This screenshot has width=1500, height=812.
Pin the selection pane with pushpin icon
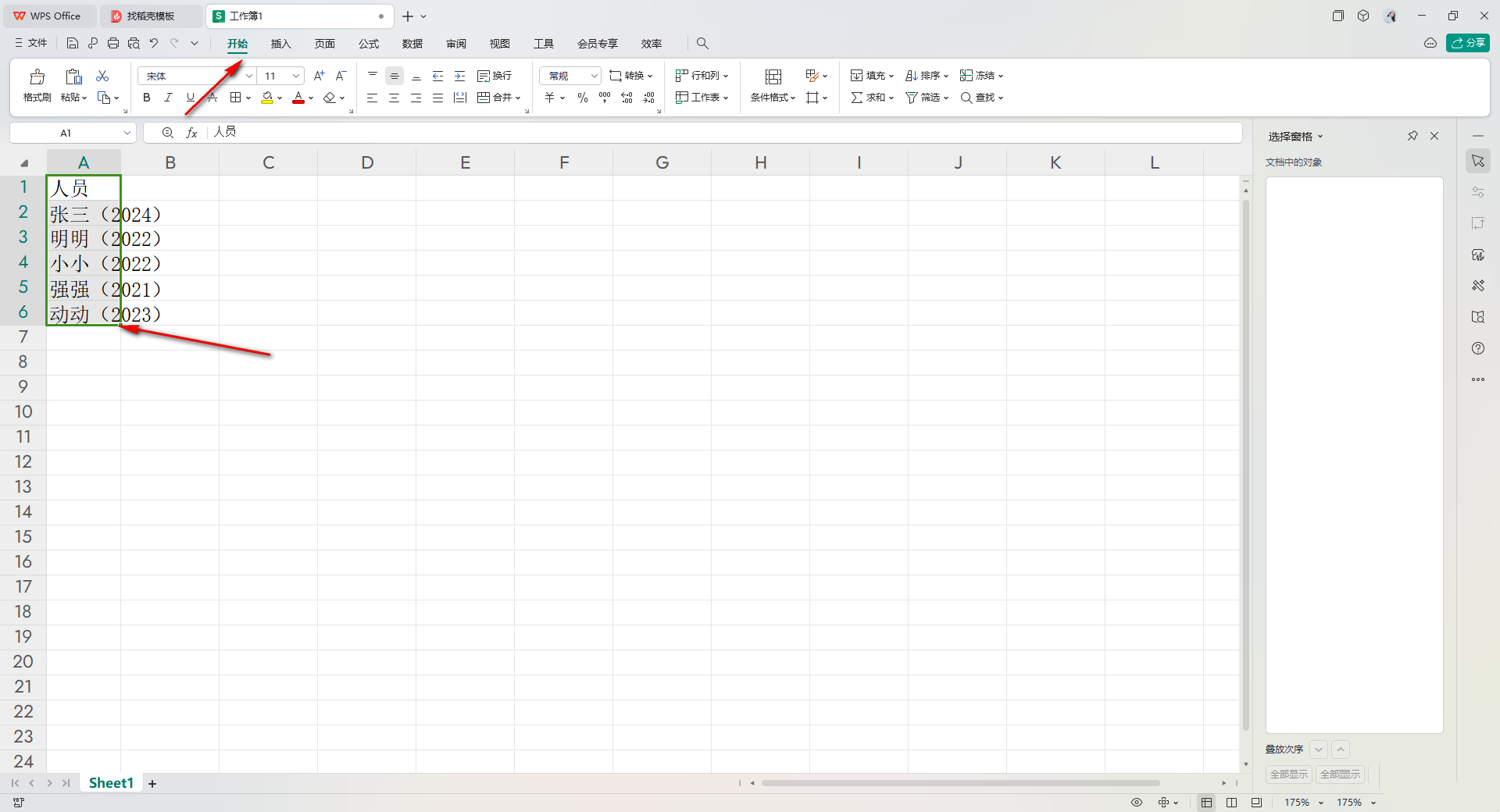point(1412,136)
